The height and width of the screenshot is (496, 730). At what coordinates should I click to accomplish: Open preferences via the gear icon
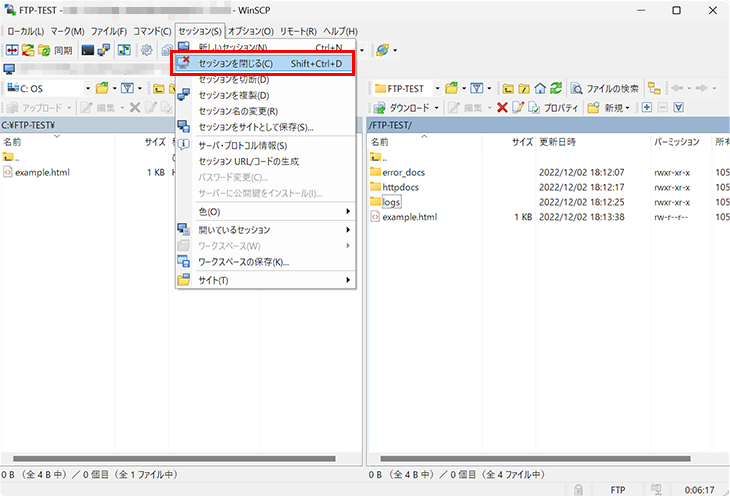[146, 50]
